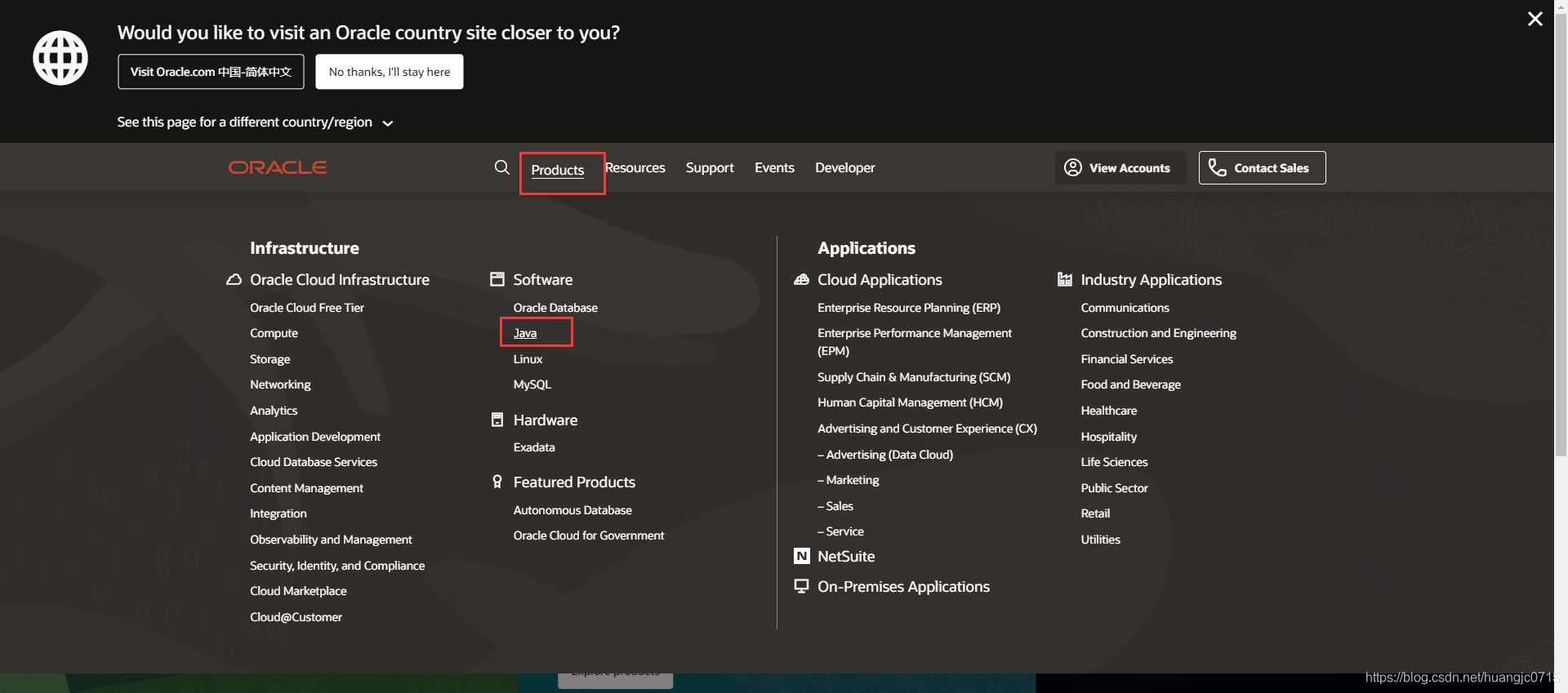Screen dimensions: 1568x693
Task: Click the Cloud Applications icon
Action: click(801, 279)
